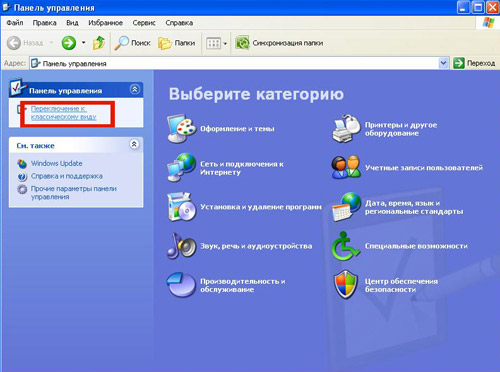This screenshot has height=372, width=500.
Task: Open Прочие параметры панели управления link
Action: point(74,193)
